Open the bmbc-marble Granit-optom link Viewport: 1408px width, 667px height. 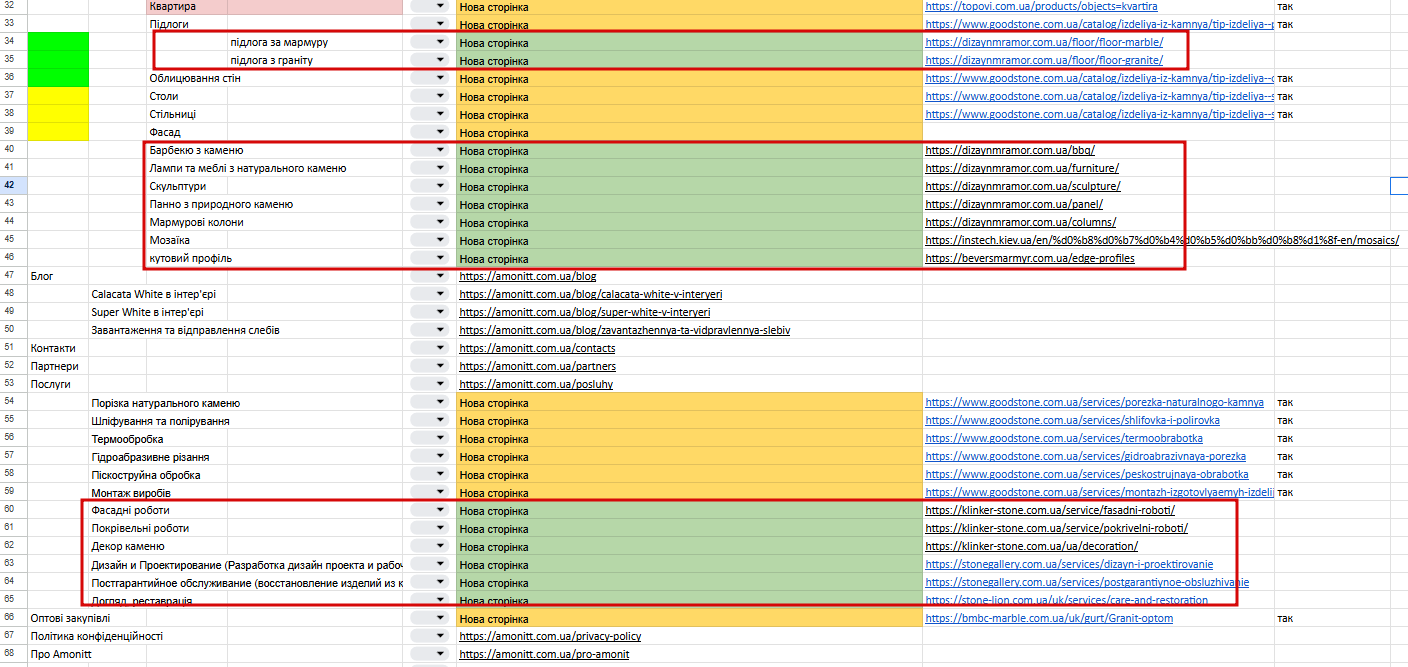tap(1049, 619)
